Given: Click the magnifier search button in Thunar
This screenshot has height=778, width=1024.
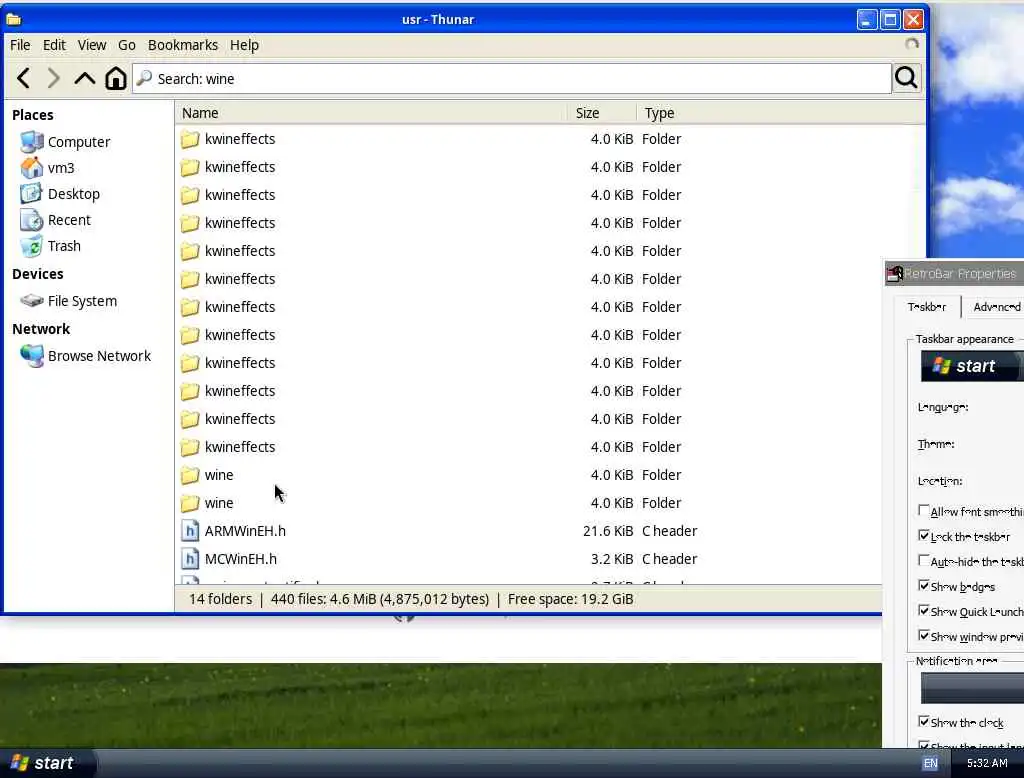Looking at the screenshot, I should click(x=906, y=78).
